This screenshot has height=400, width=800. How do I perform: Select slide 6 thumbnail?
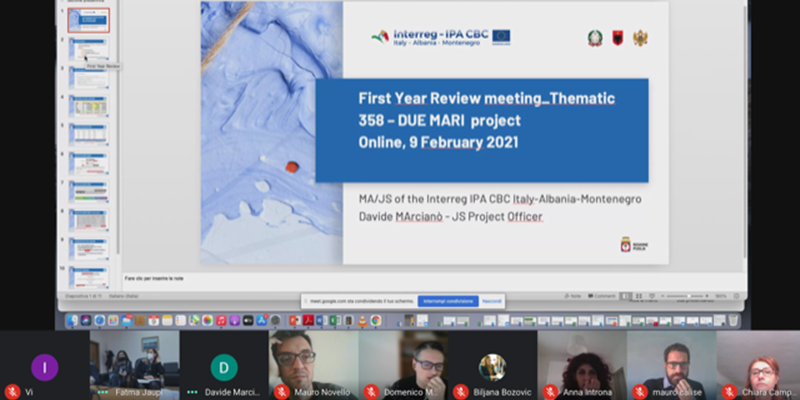(88, 163)
